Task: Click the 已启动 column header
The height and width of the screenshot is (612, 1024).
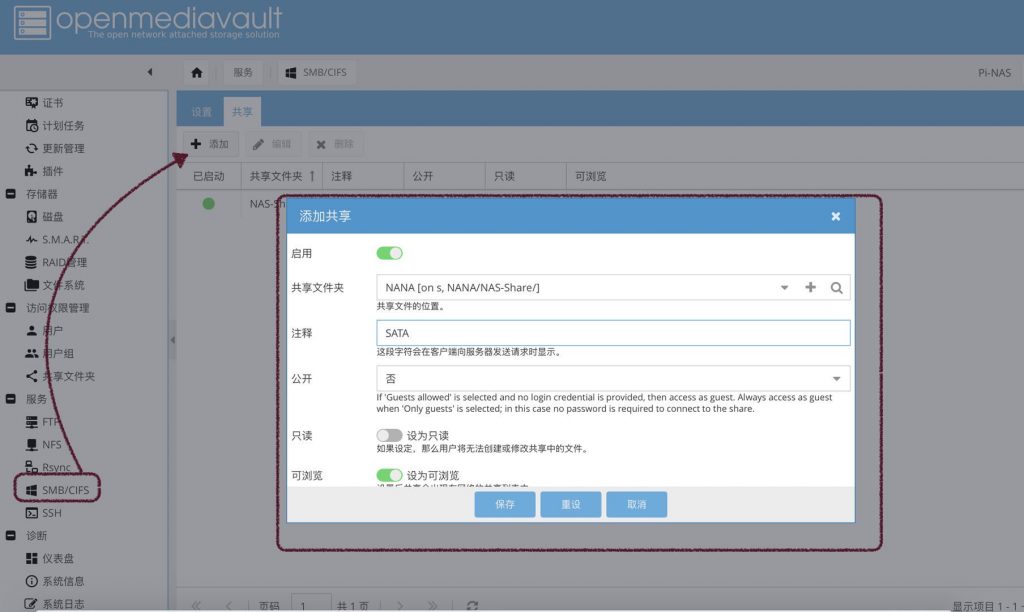Action: pos(209,176)
